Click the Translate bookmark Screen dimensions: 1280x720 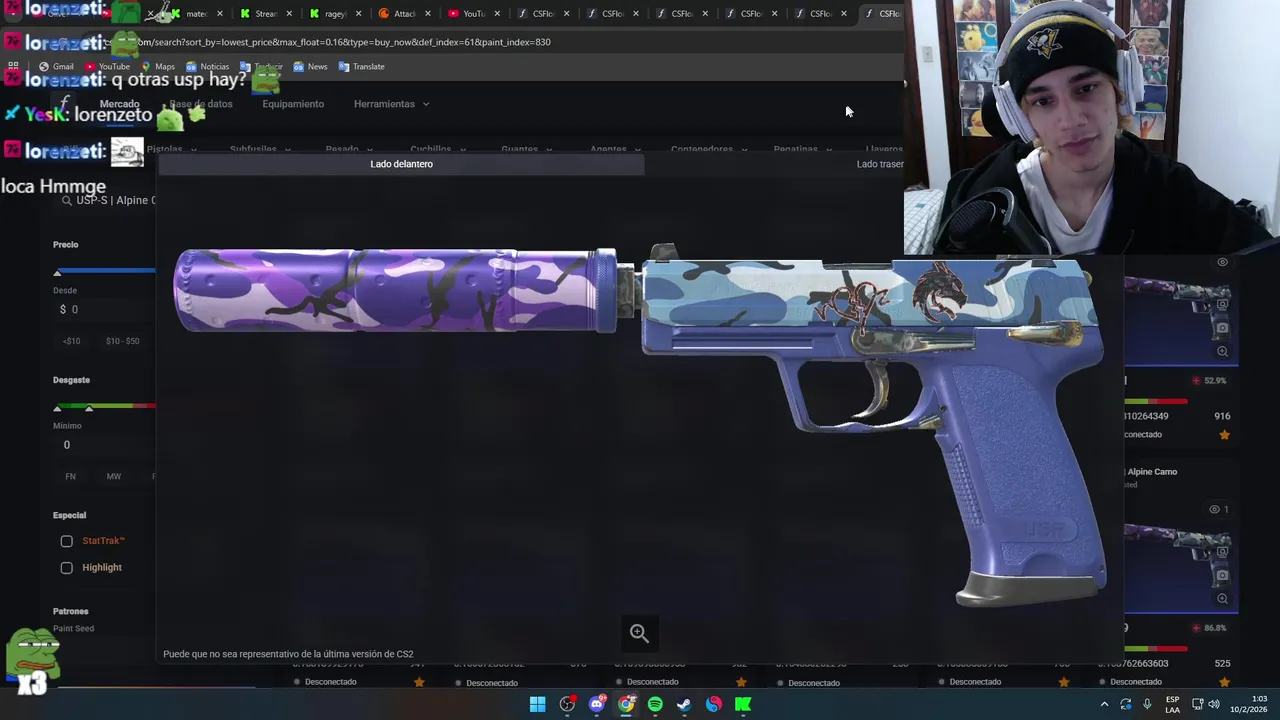tap(361, 67)
